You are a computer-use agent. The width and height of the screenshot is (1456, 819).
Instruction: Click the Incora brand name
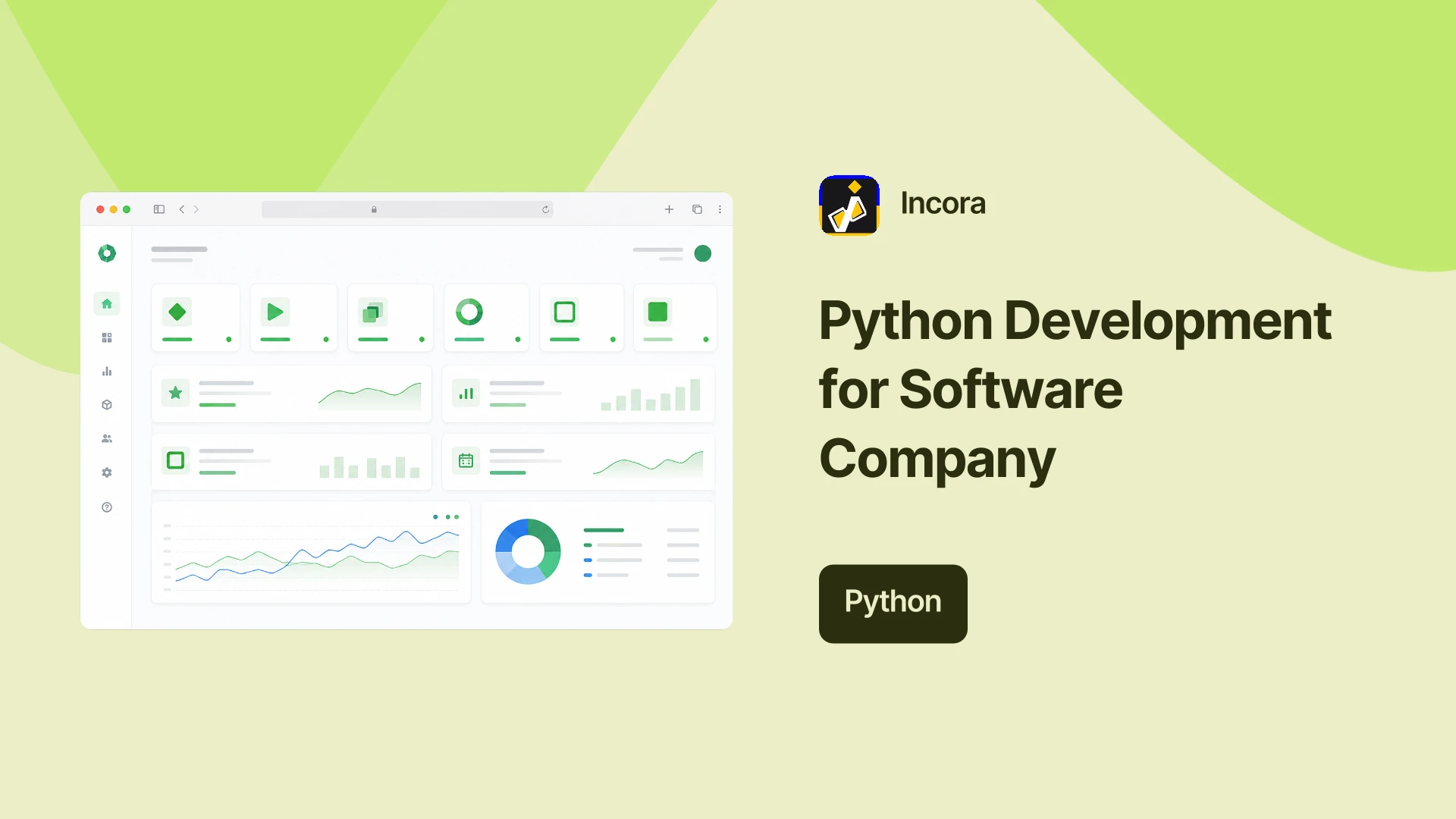click(943, 203)
